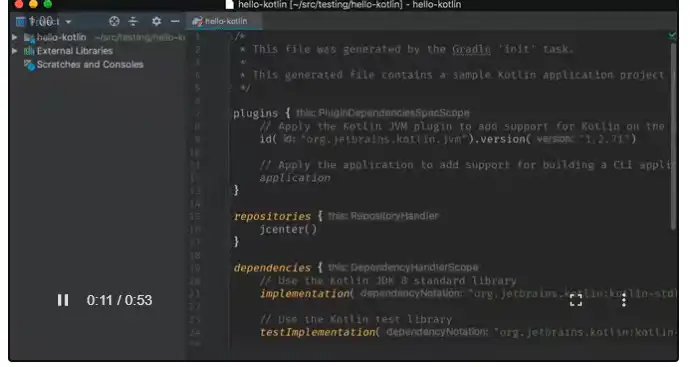Switch to the hello-kotlin editor tab

click(x=224, y=21)
